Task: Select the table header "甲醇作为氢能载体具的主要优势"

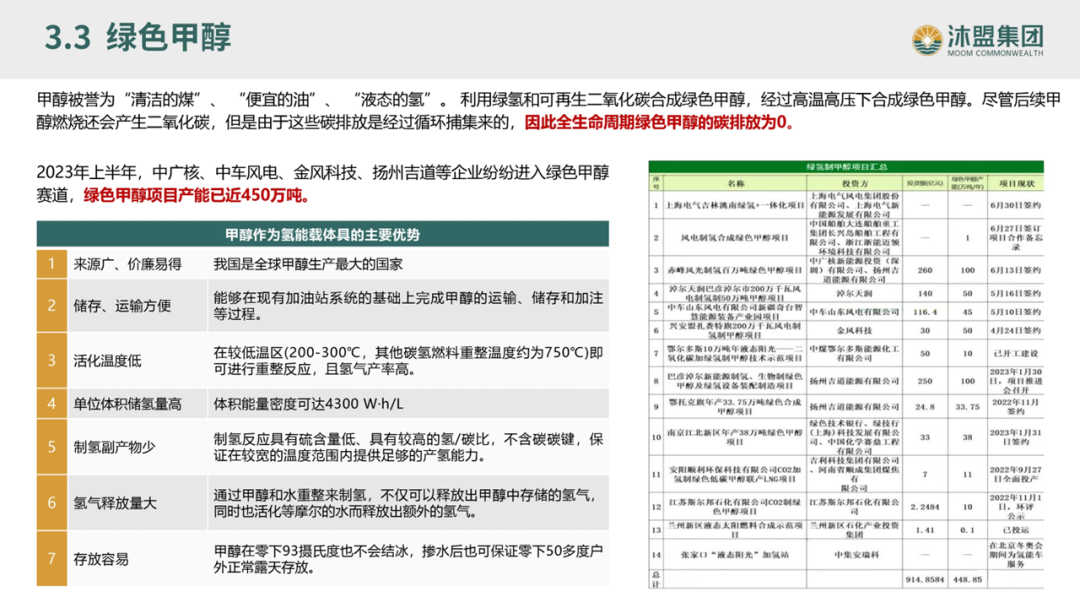Action: 322,235
